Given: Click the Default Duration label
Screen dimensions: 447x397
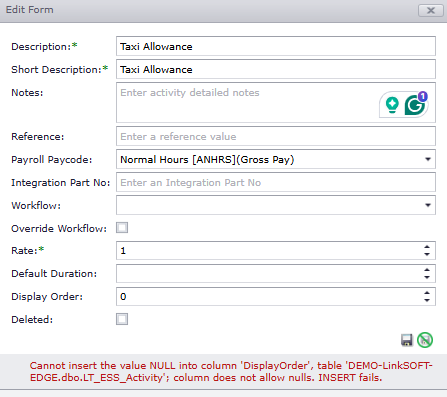Looking at the screenshot, I should pyautogui.click(x=54, y=274).
